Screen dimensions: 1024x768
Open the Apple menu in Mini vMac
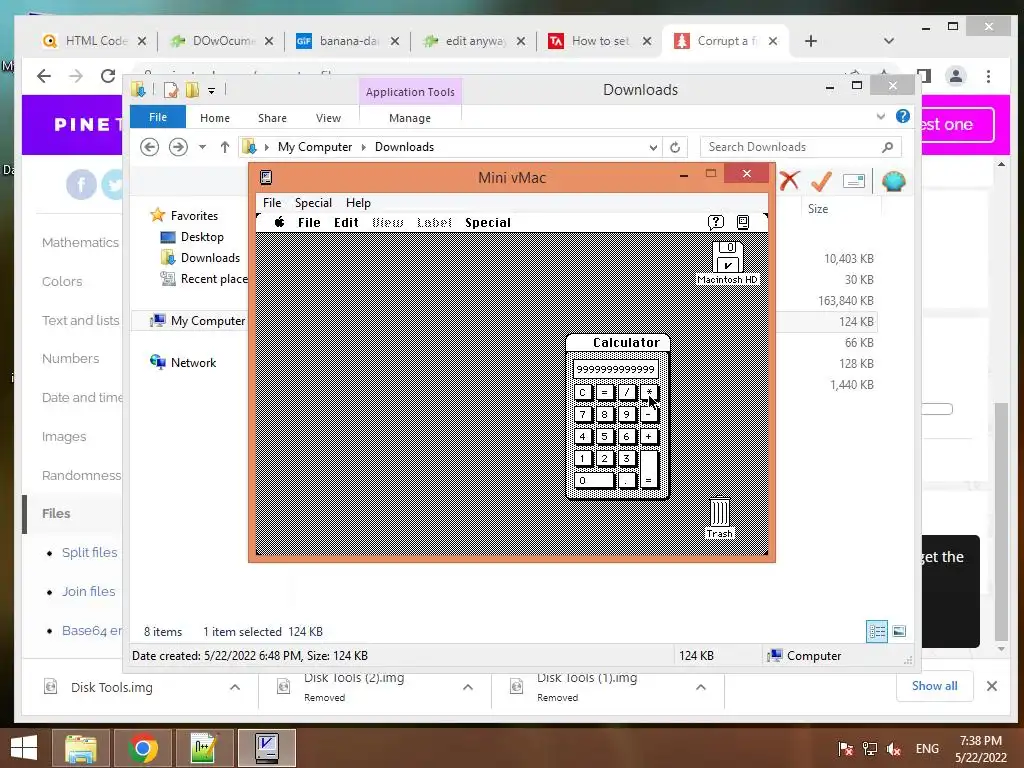click(x=280, y=222)
